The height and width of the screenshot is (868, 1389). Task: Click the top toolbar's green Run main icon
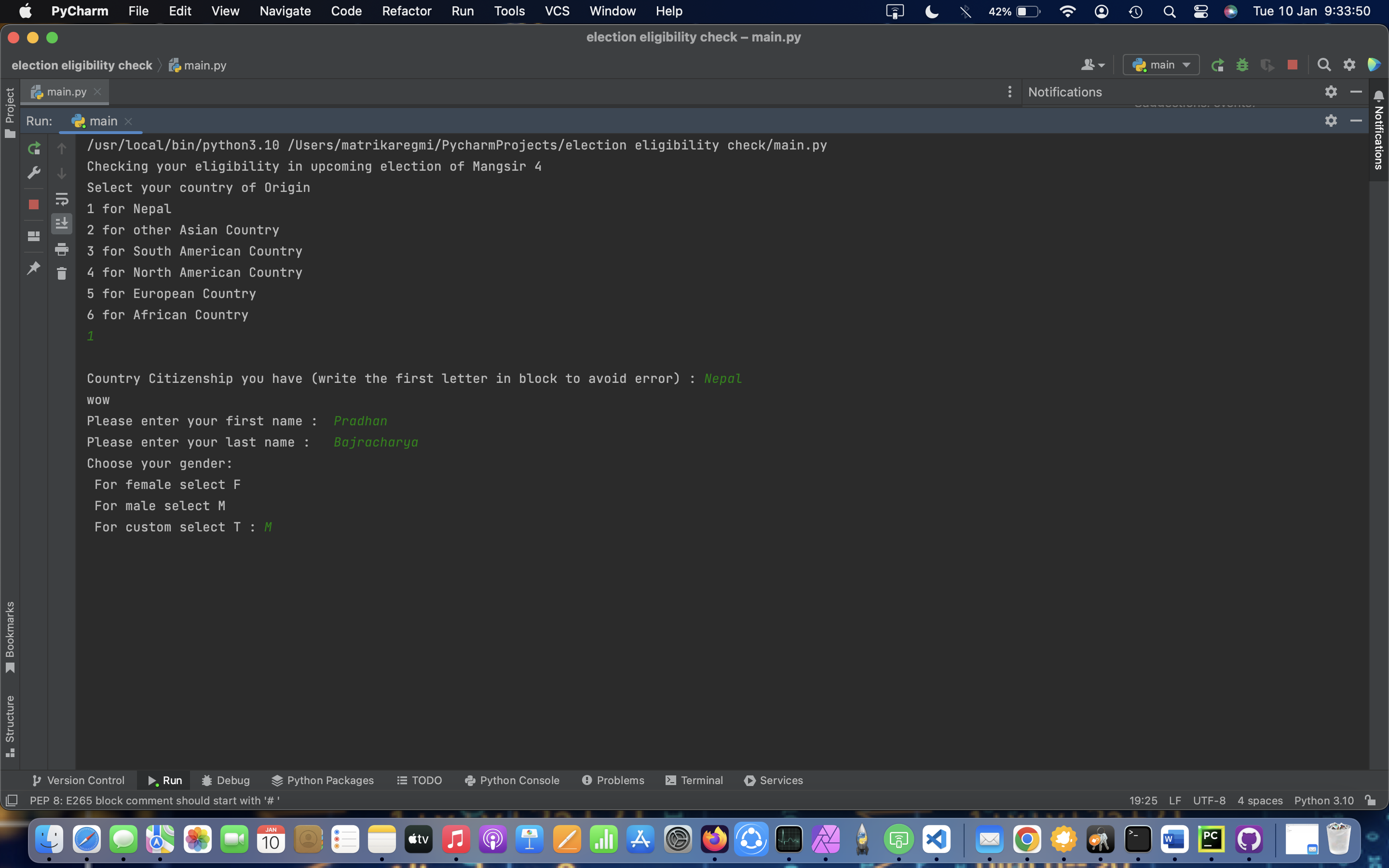tap(1217, 65)
